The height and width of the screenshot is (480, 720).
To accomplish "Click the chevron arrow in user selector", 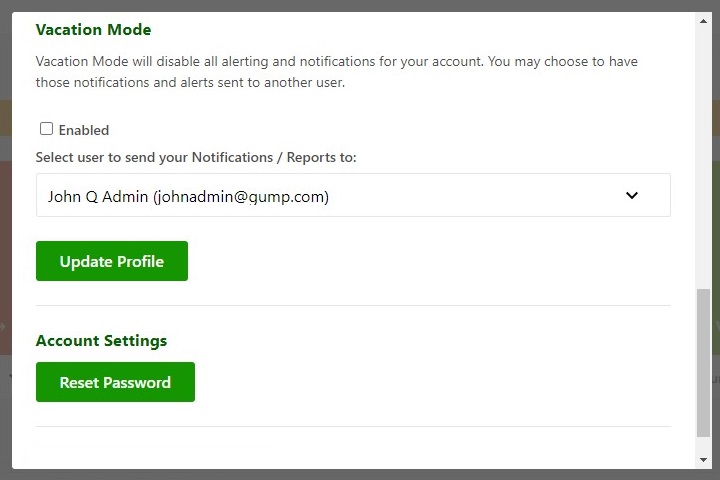I will tap(632, 196).
